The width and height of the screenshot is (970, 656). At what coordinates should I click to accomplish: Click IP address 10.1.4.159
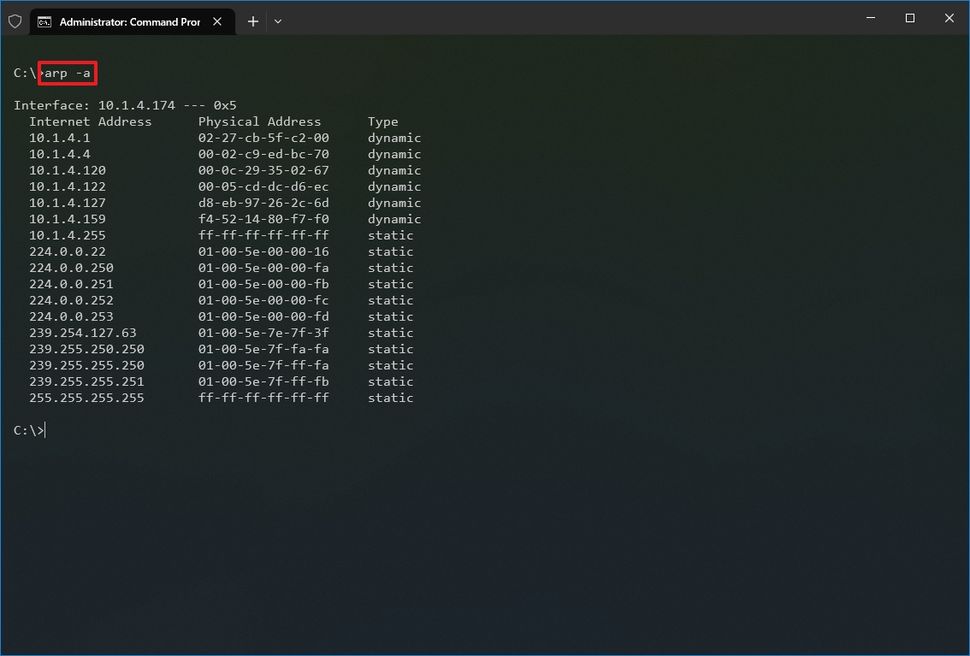[67, 219]
